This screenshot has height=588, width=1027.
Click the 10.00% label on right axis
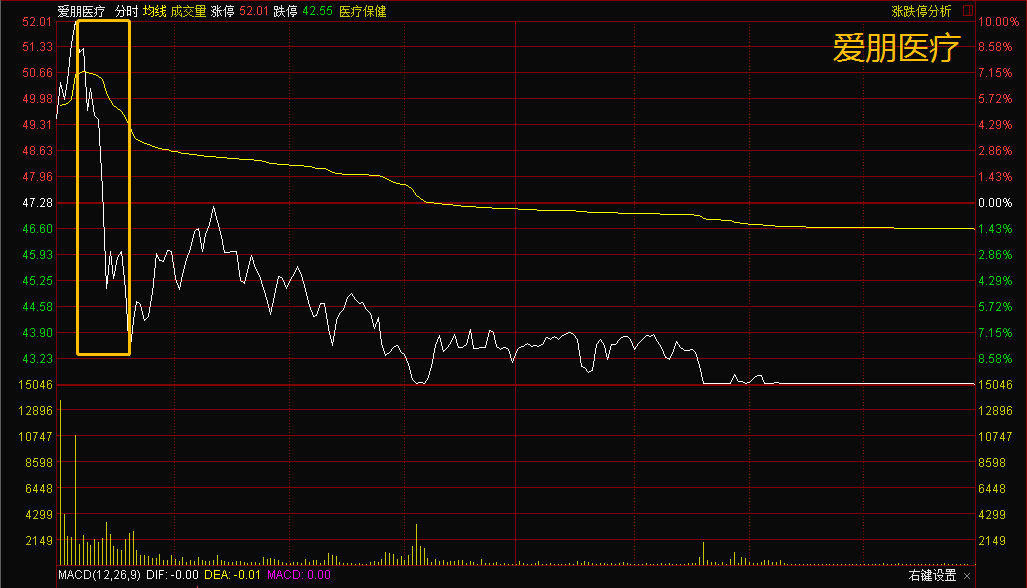coord(999,22)
